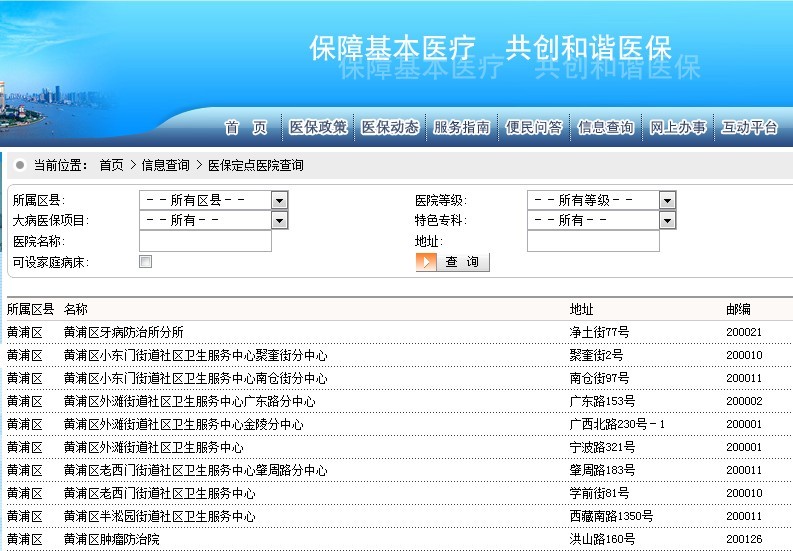Click the 信息查询 breadcrumb link

[165, 165]
